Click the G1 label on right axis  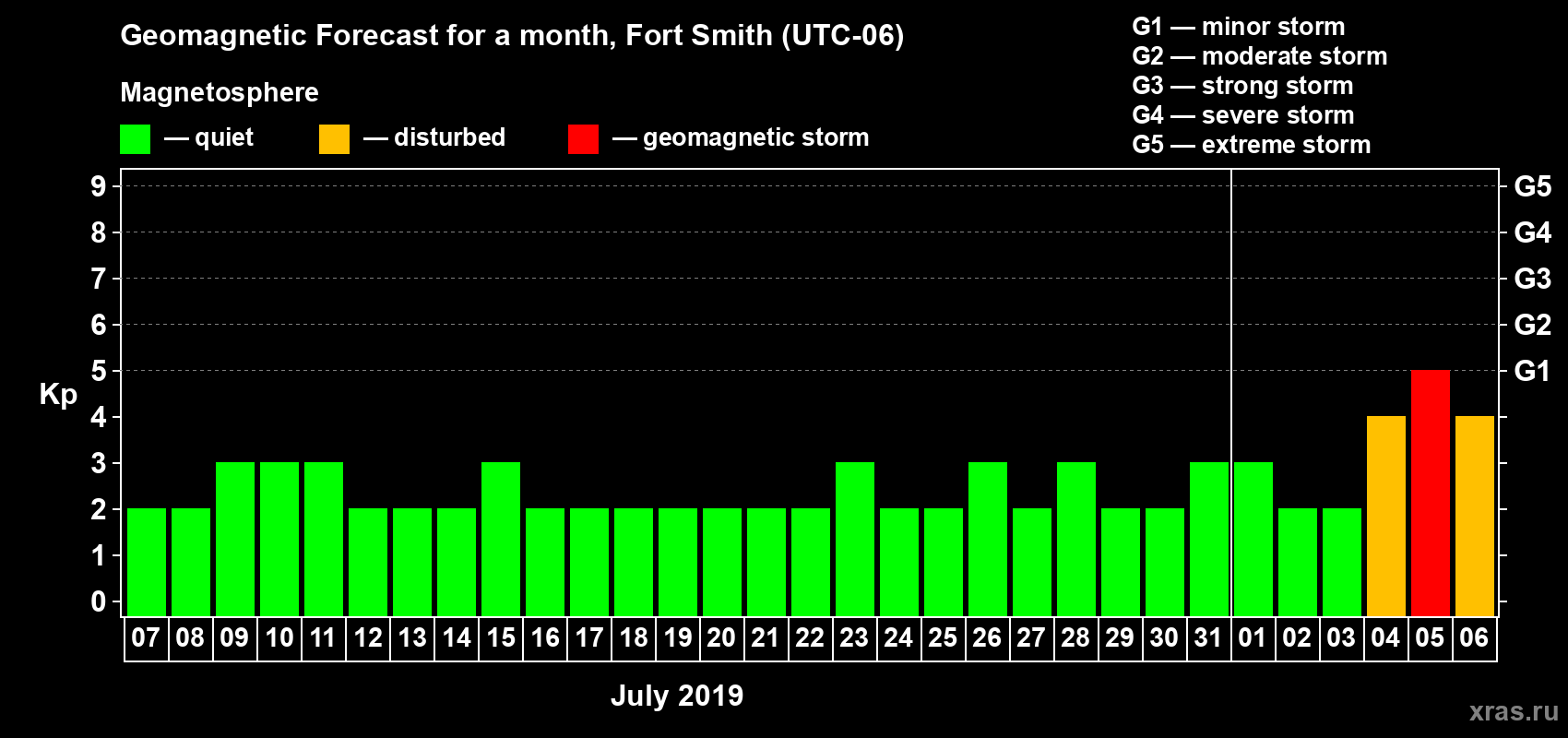point(1533,371)
